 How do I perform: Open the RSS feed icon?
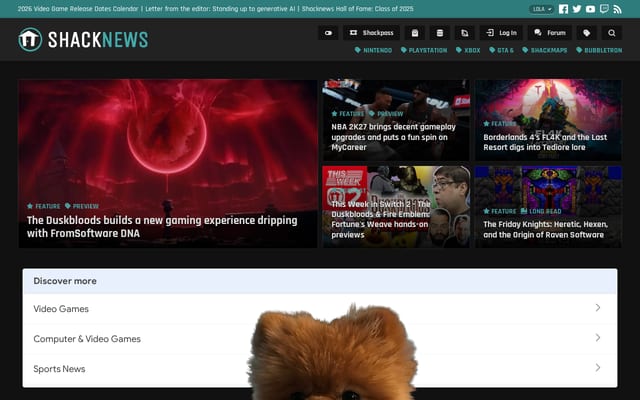pyautogui.click(x=618, y=9)
